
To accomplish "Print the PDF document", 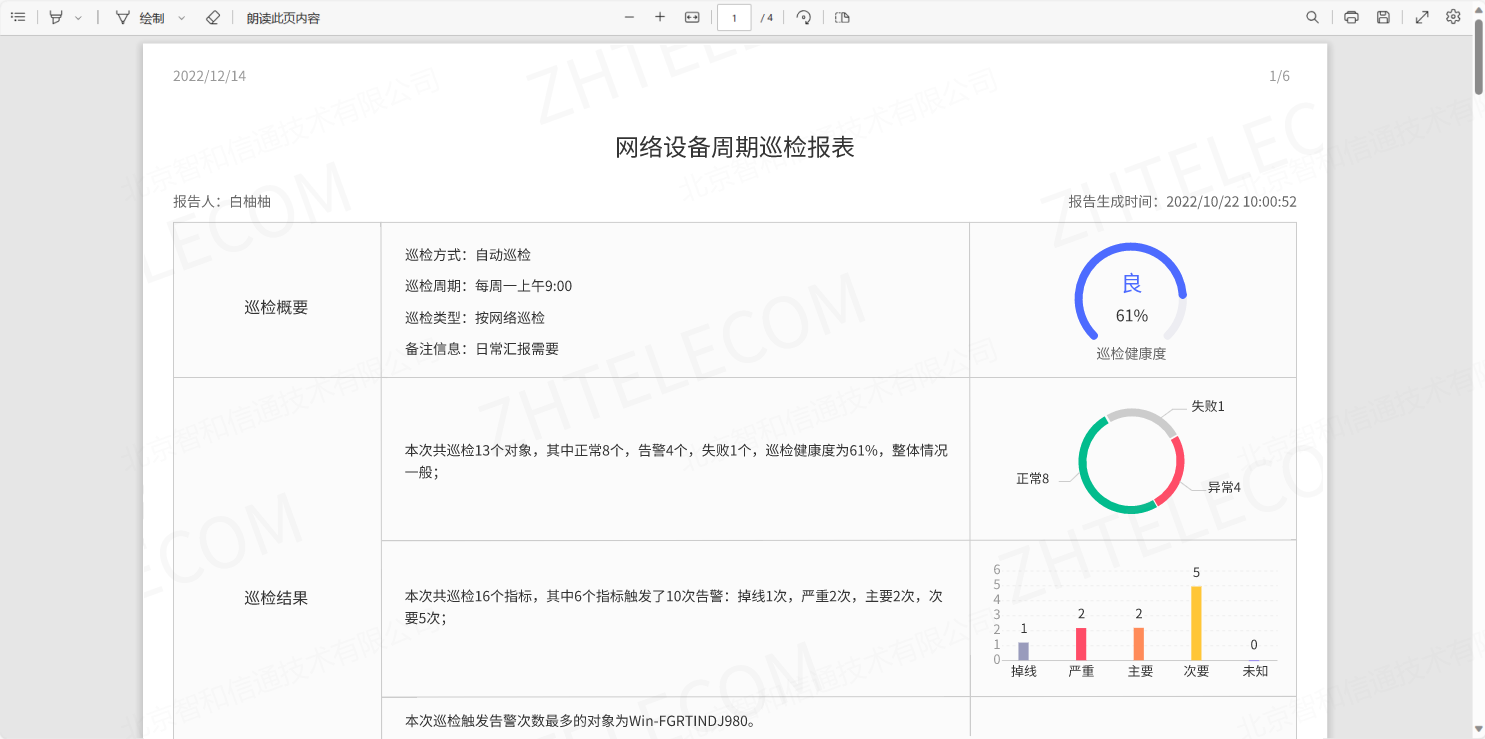I will tap(1352, 17).
